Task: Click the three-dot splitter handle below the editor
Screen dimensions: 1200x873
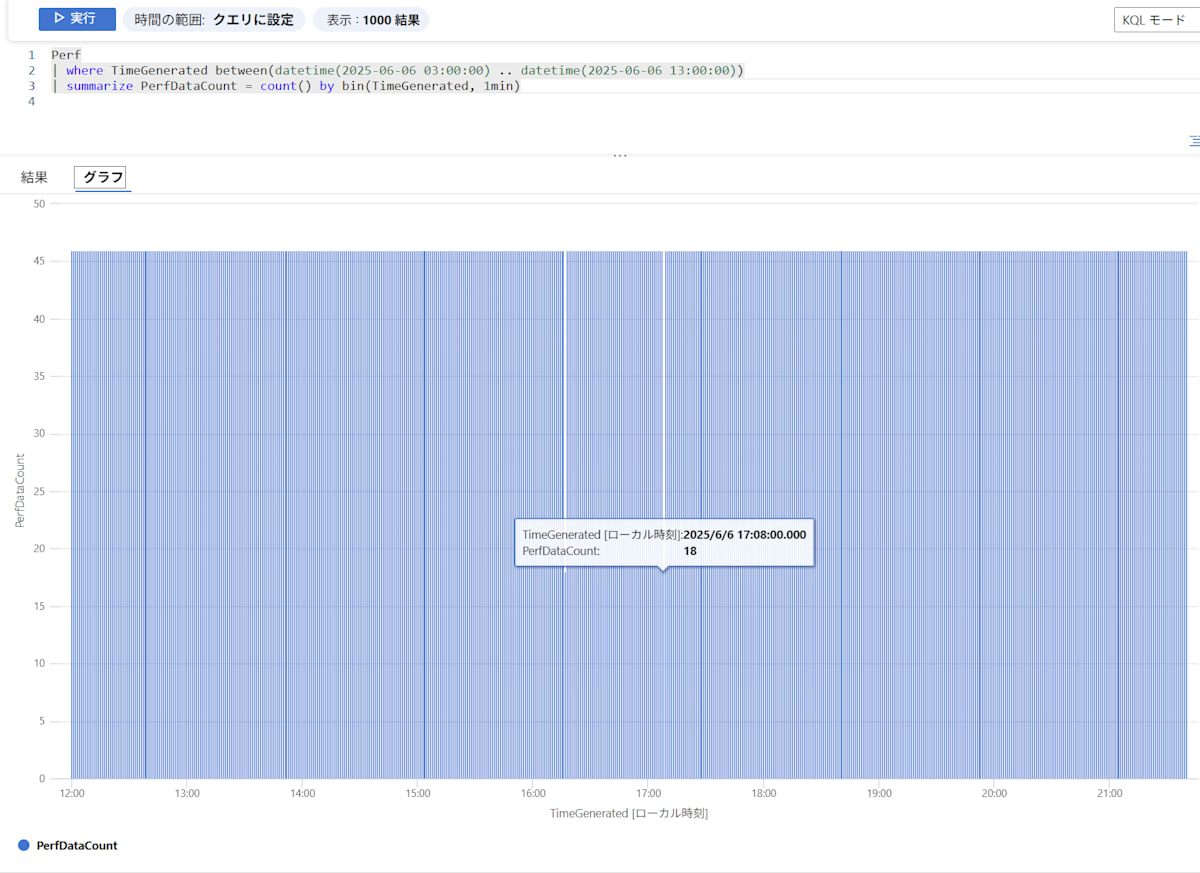Action: (620, 156)
